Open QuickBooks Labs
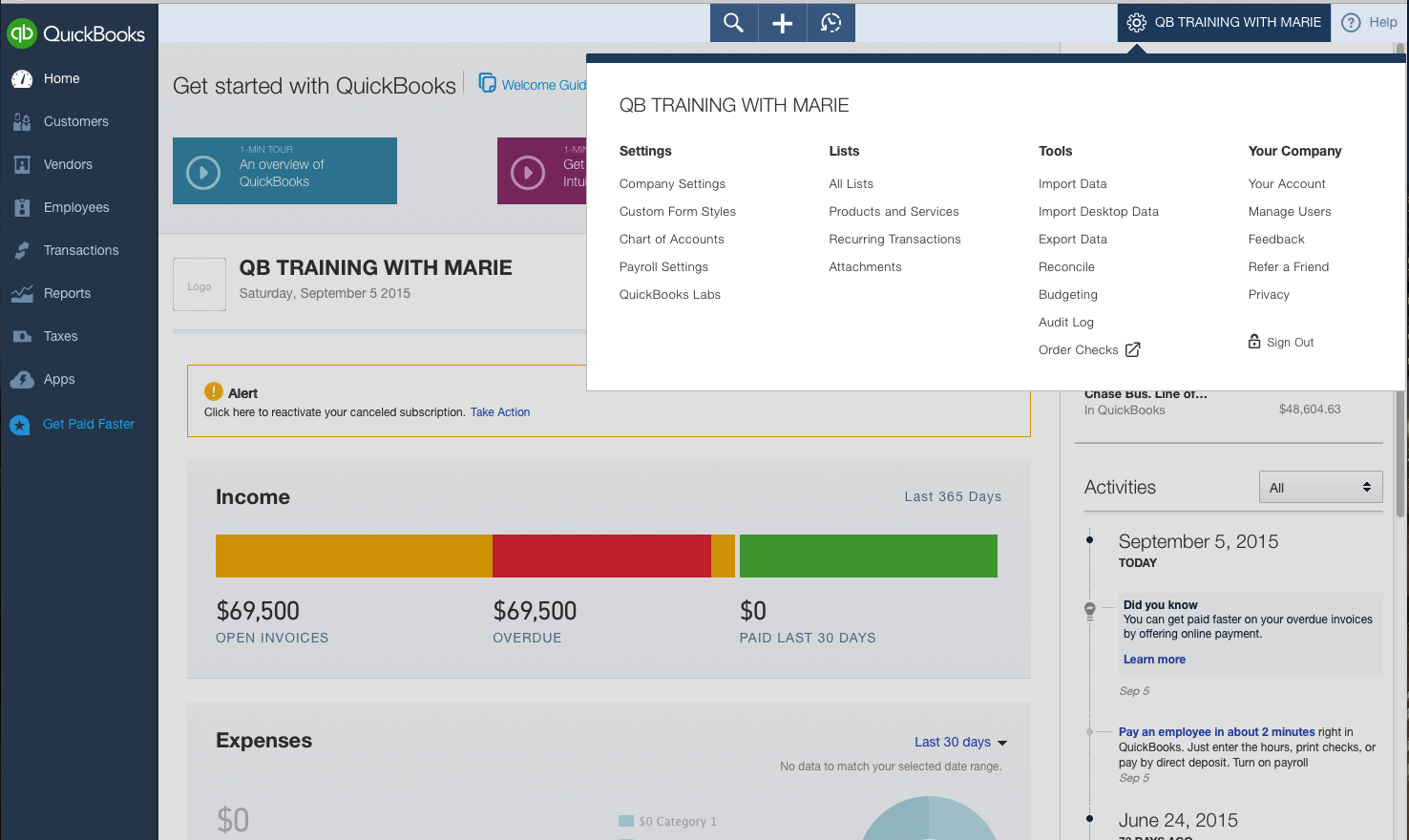Screen dimensions: 1409x840 pyautogui.click(x=670, y=295)
